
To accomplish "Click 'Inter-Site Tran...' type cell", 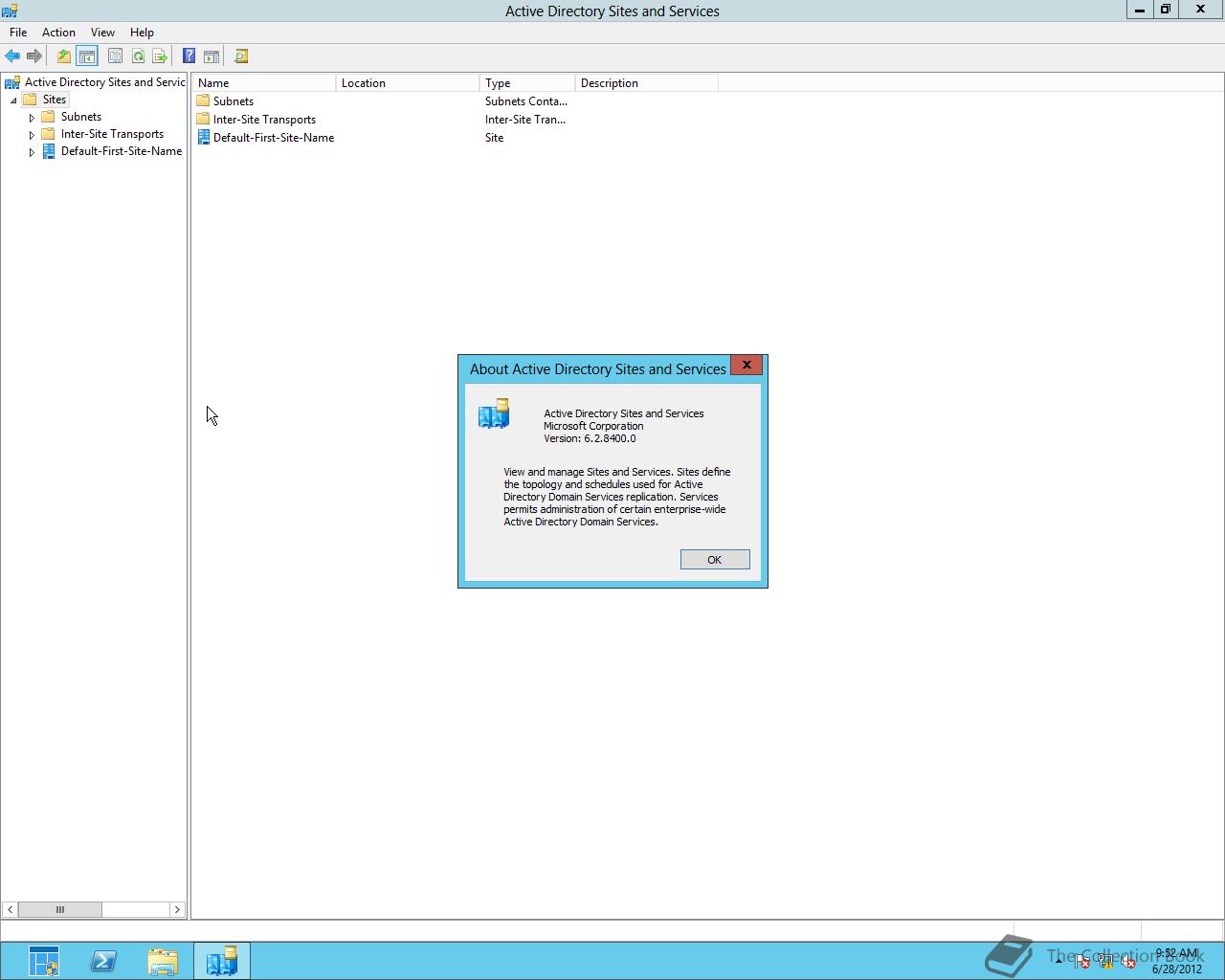I will pyautogui.click(x=525, y=119).
